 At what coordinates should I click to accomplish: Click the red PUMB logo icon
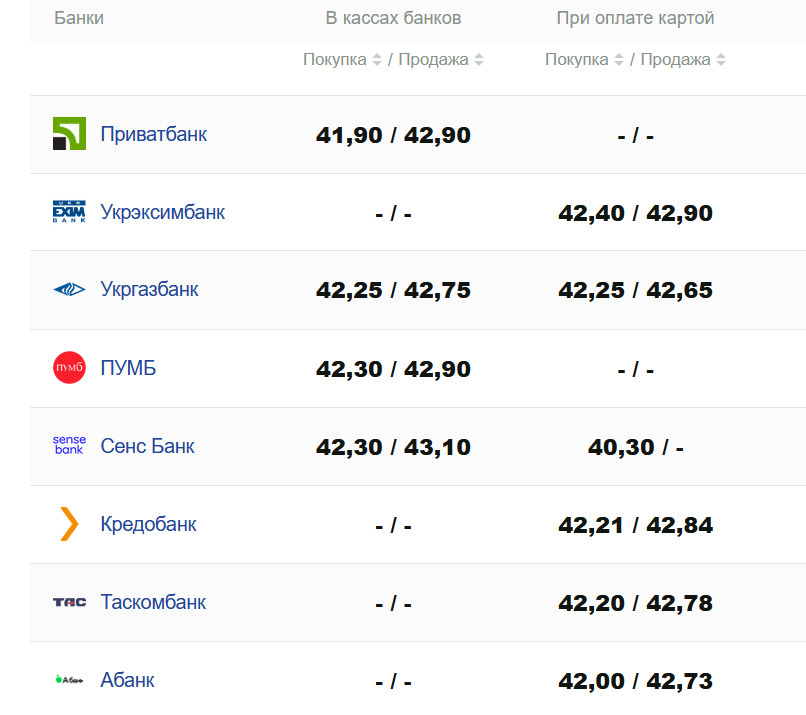pyautogui.click(x=69, y=368)
